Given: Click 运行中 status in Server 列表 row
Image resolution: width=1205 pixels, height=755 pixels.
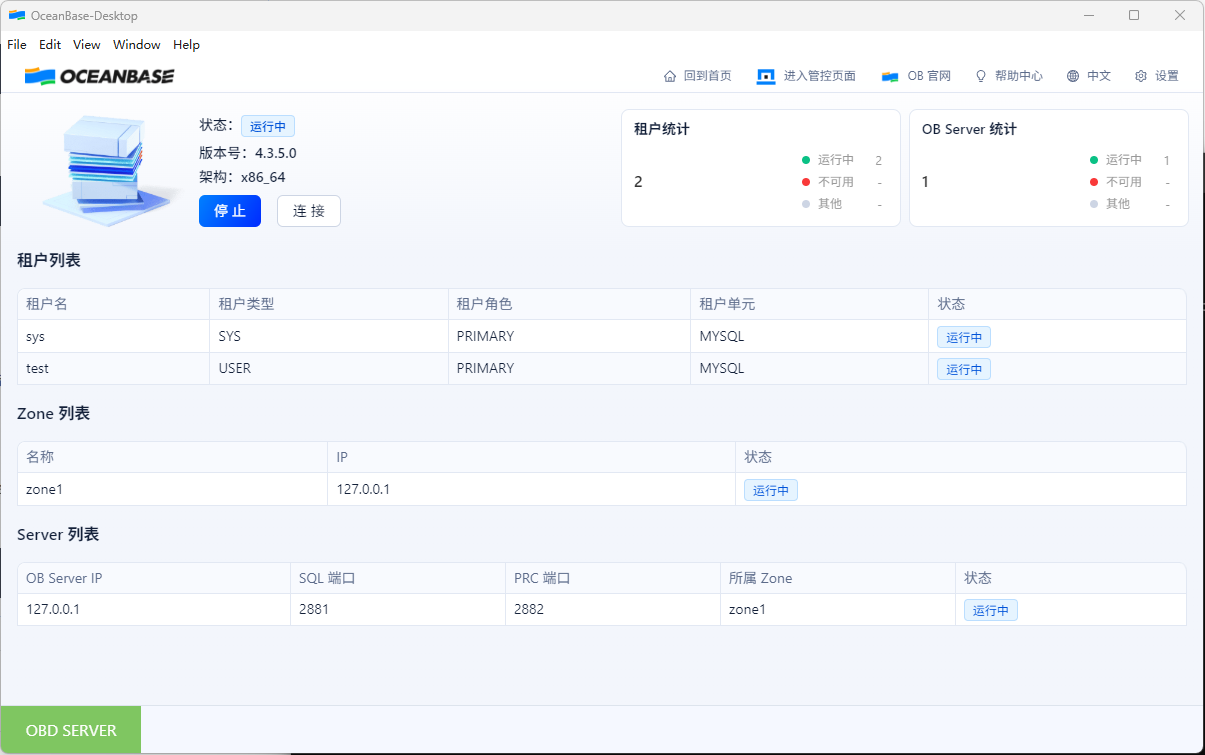Looking at the screenshot, I should pyautogui.click(x=991, y=610).
